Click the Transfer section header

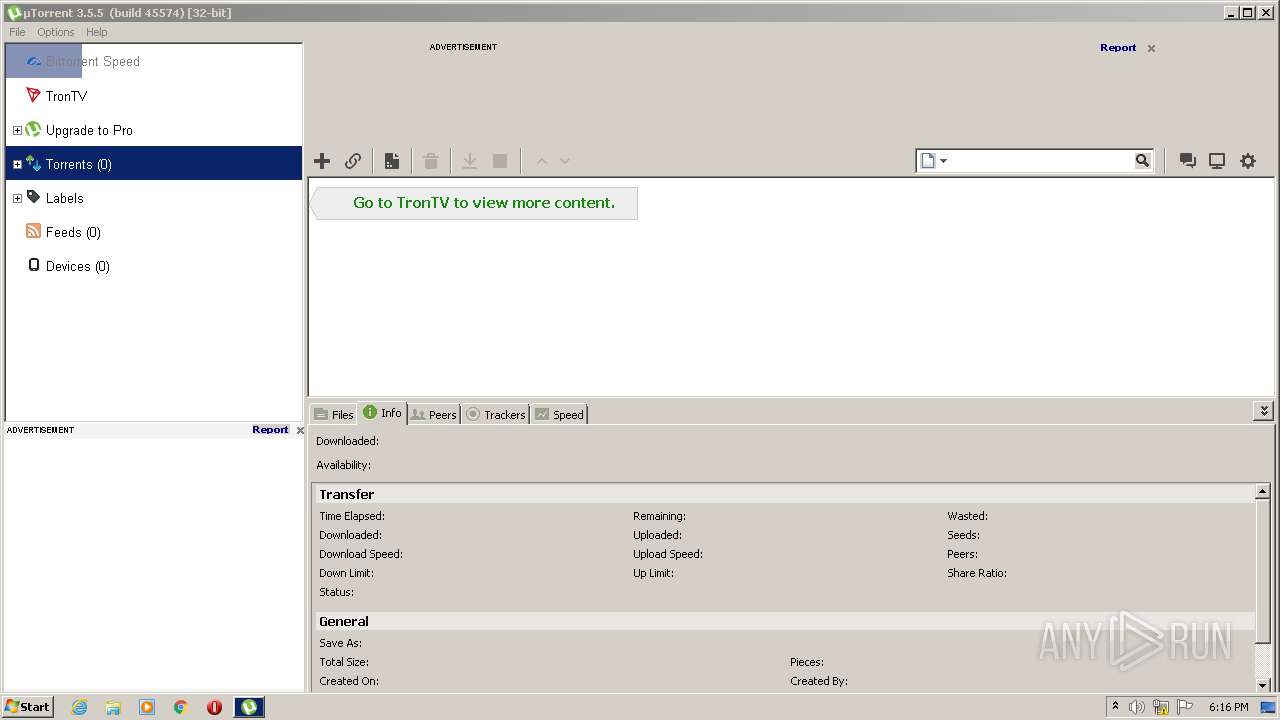(784, 494)
